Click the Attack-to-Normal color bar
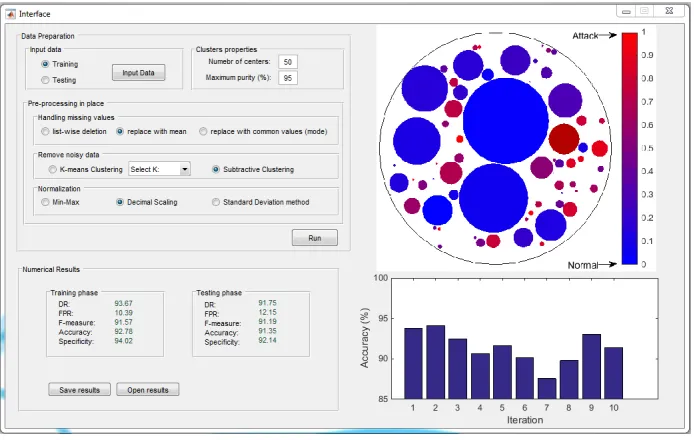The image size is (694, 440). [629, 148]
